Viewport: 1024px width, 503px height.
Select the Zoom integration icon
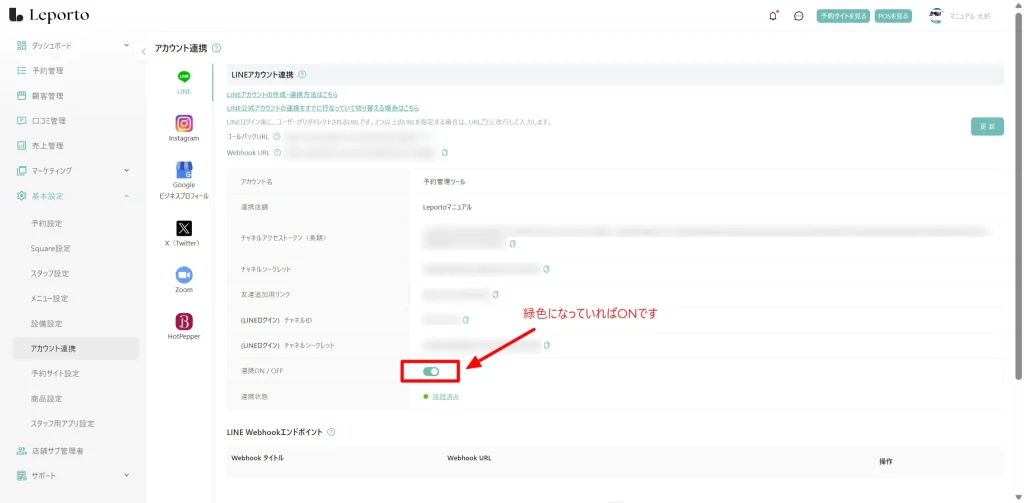(x=184, y=275)
